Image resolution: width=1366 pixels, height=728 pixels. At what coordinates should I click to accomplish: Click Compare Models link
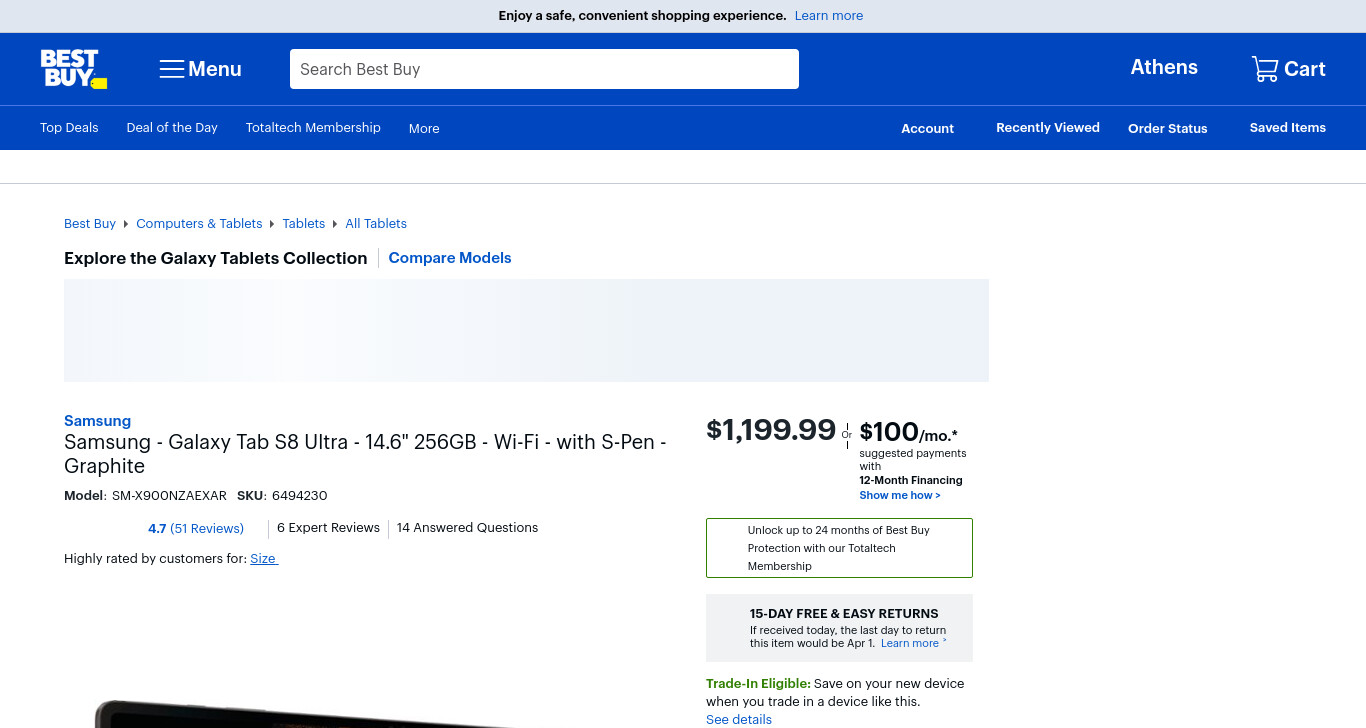tap(450, 258)
